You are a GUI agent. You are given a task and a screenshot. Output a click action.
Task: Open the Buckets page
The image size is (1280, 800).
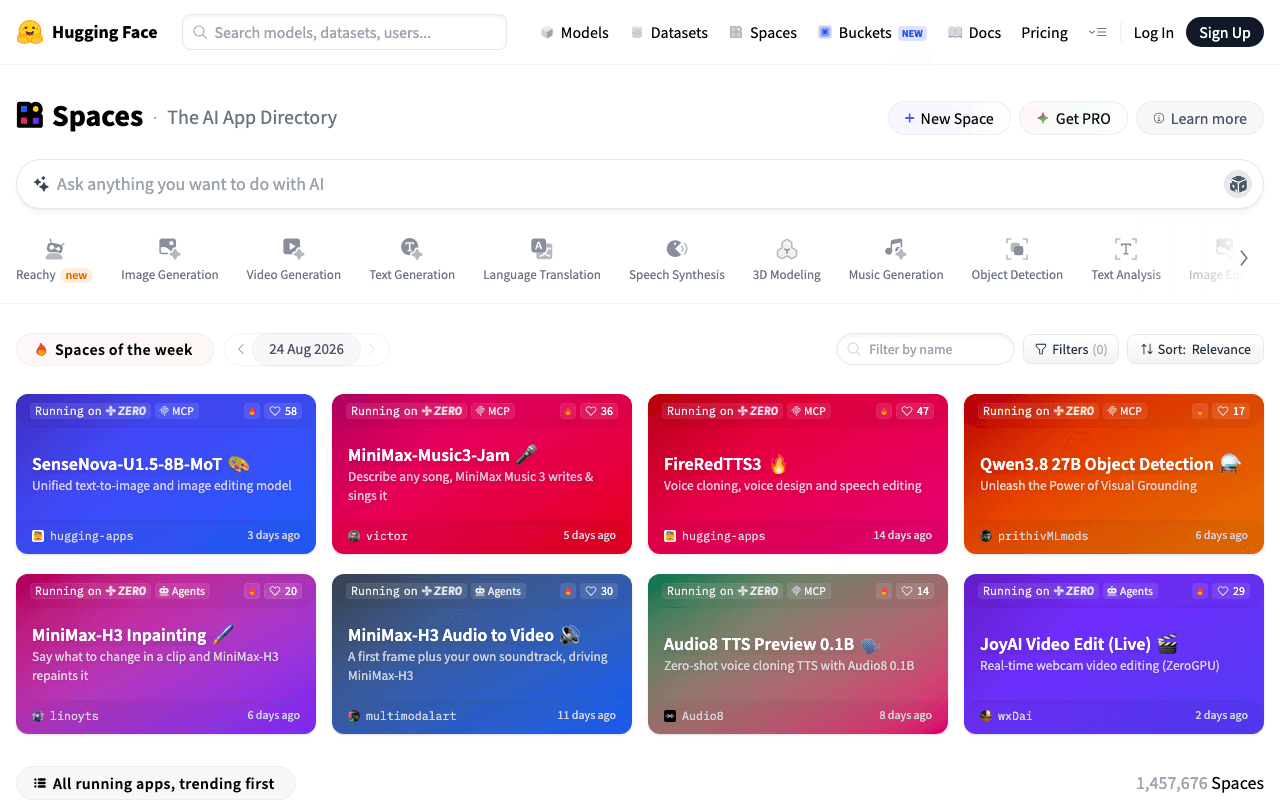point(872,32)
